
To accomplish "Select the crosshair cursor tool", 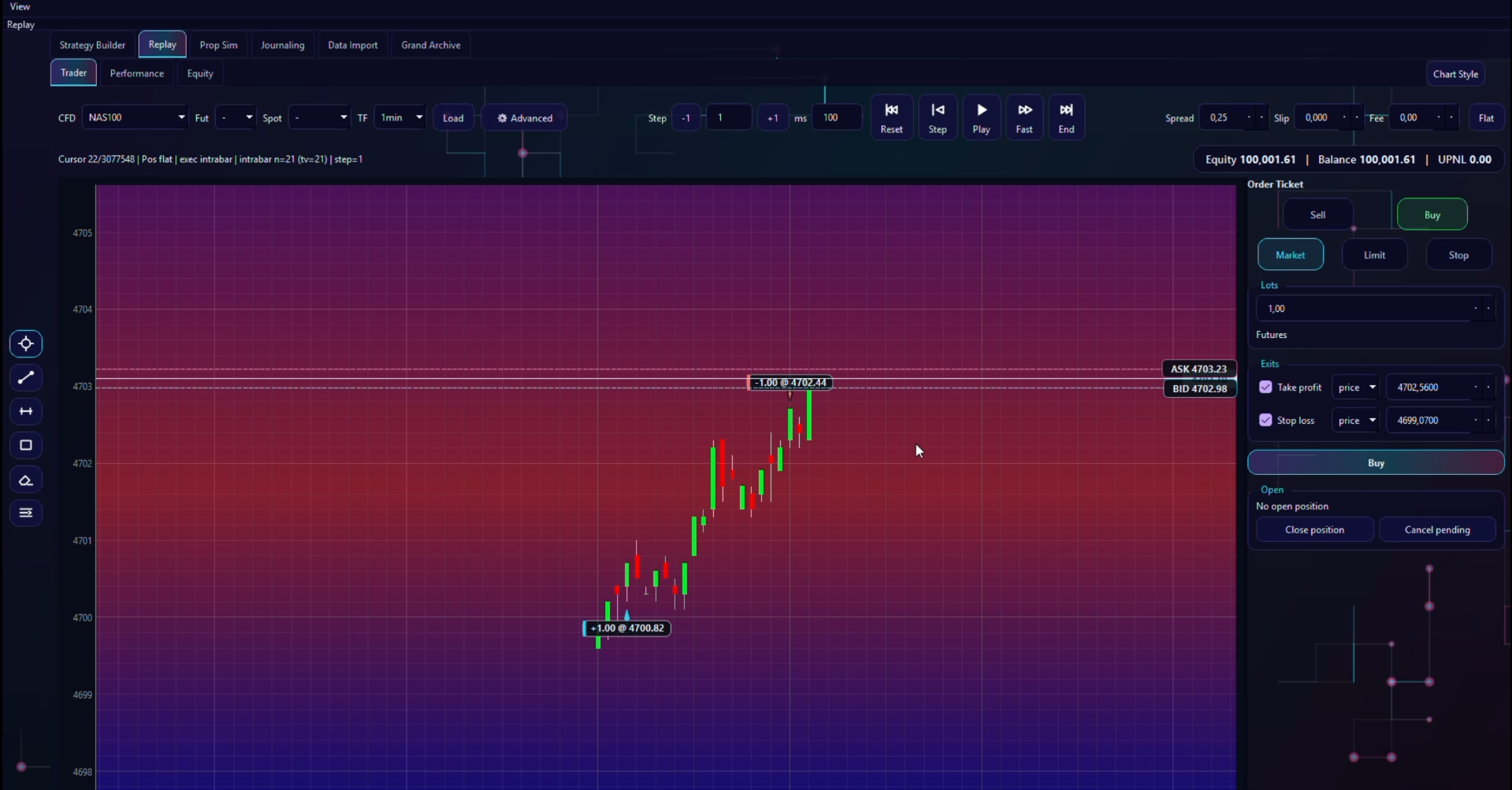I will [x=26, y=344].
